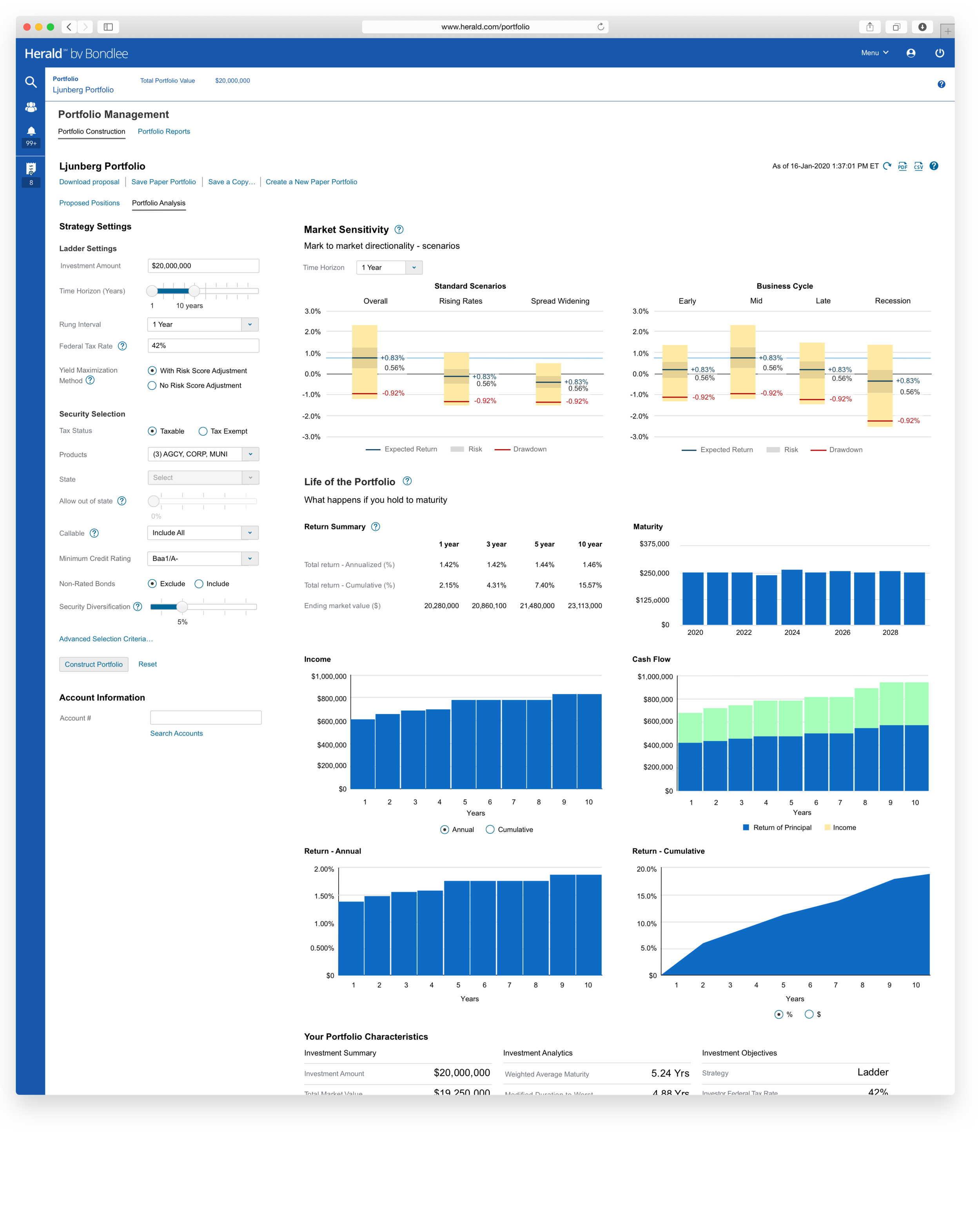Open user profile icon in header
Screen dimensions: 980x1211
pos(911,53)
